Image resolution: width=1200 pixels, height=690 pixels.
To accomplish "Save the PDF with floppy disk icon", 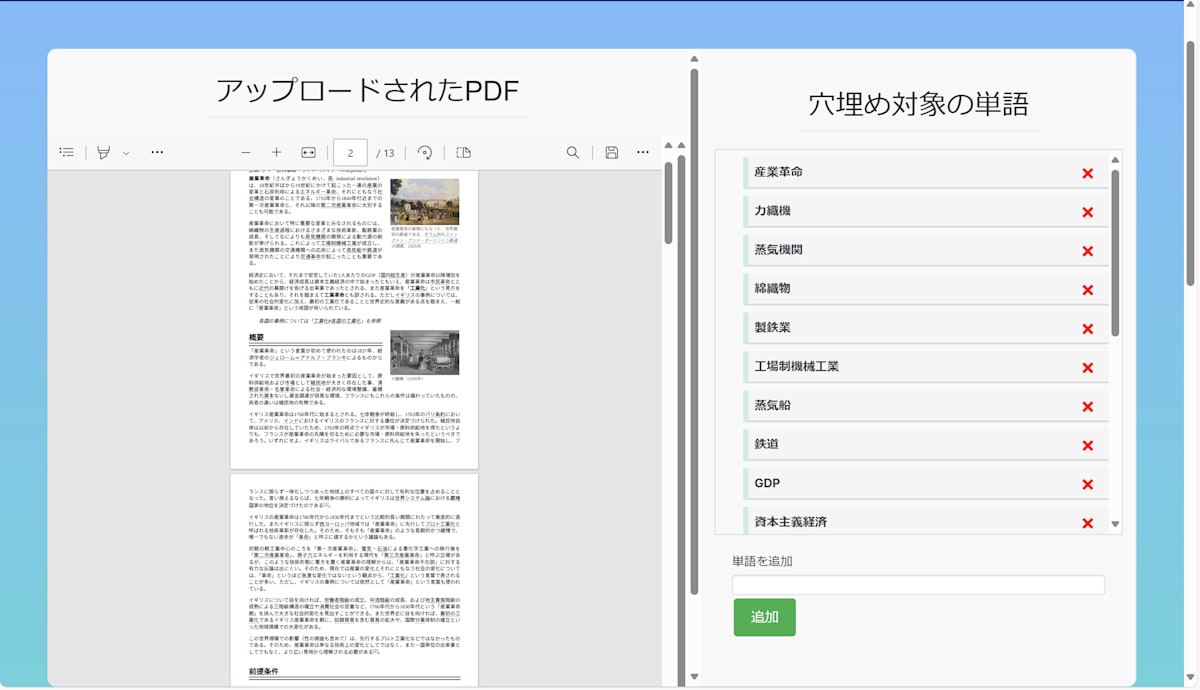I will (612, 152).
